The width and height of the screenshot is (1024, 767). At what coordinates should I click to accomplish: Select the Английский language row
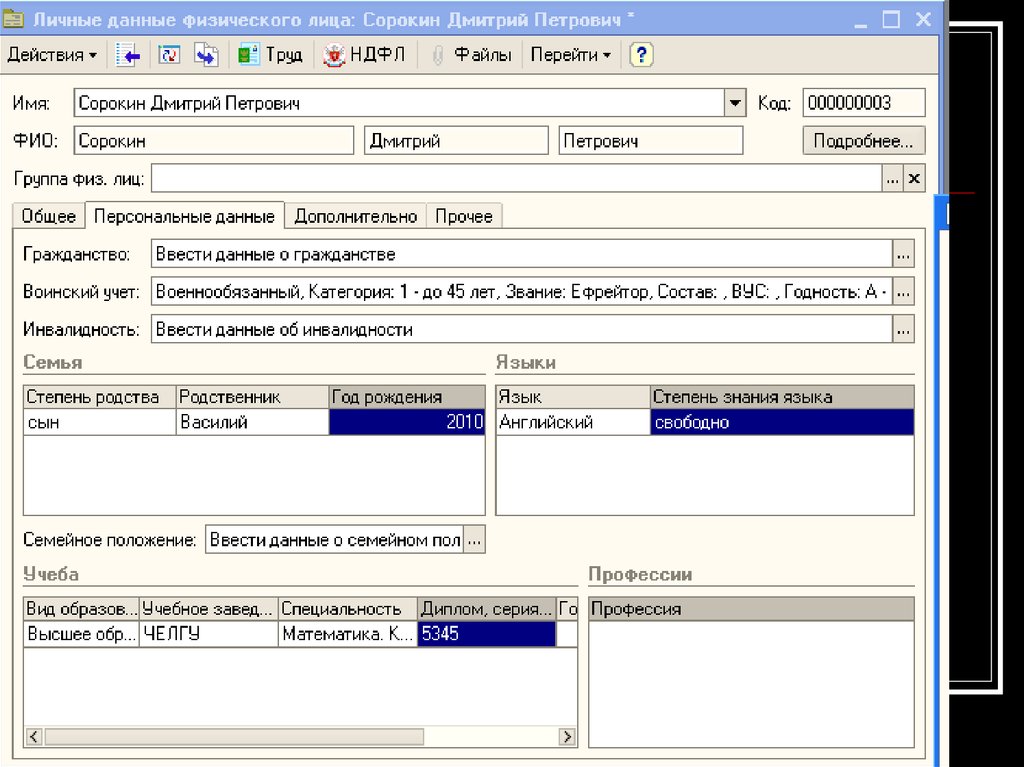(x=572, y=422)
